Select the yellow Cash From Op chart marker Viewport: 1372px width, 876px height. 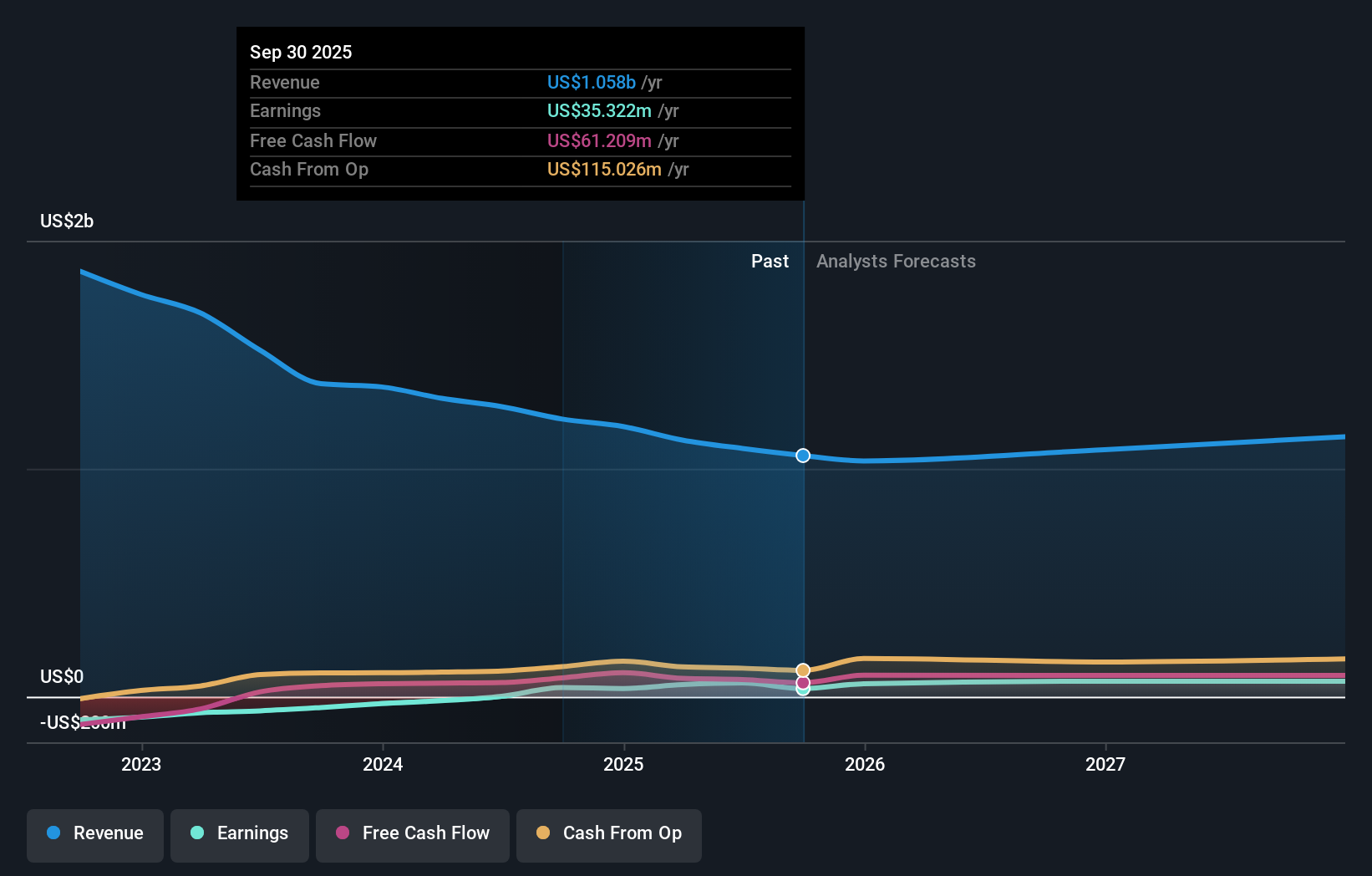pos(802,669)
